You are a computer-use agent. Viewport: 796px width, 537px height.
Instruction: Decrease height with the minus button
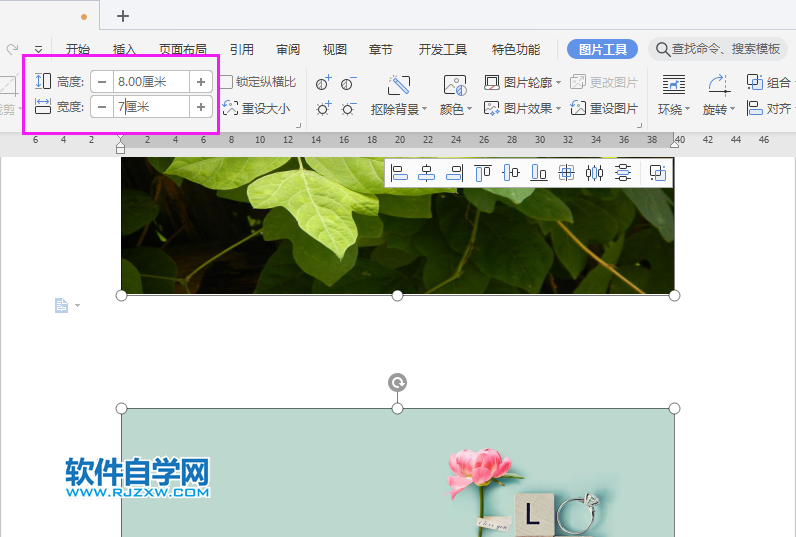[x=102, y=82]
